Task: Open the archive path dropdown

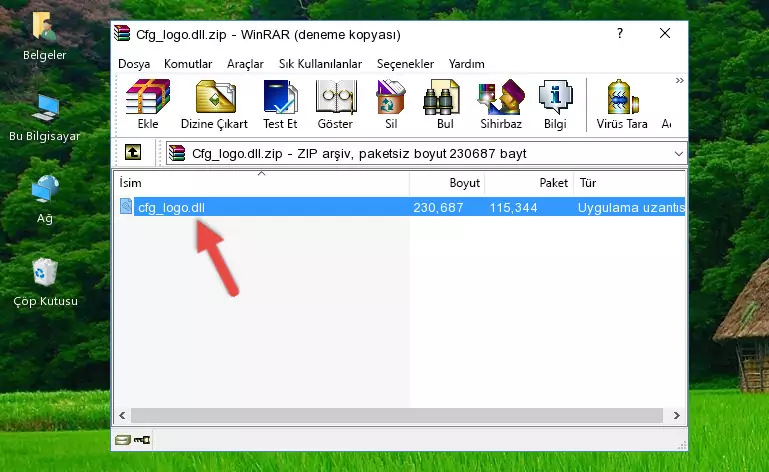Action: [x=678, y=154]
